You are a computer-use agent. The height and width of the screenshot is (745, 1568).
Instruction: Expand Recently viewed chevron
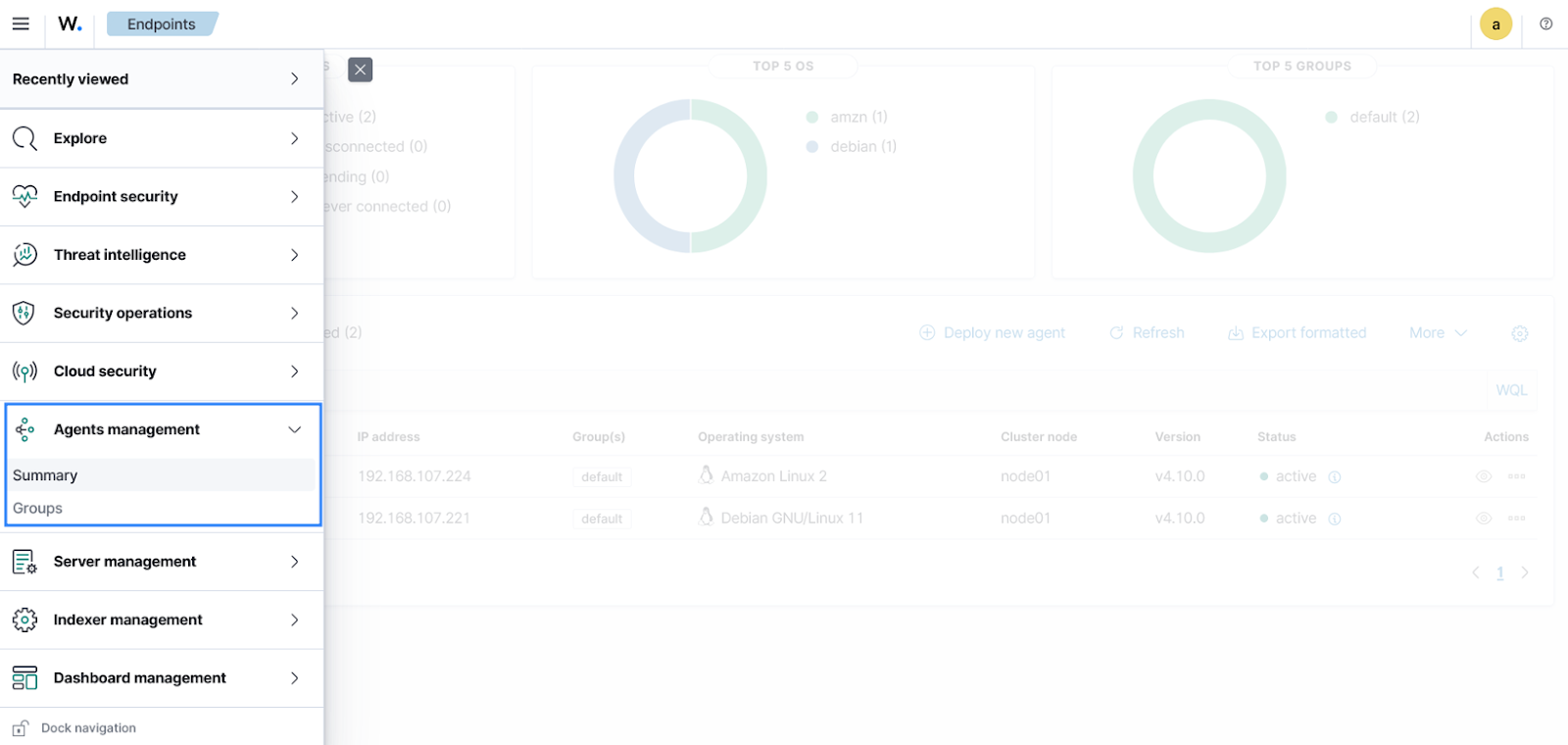294,78
